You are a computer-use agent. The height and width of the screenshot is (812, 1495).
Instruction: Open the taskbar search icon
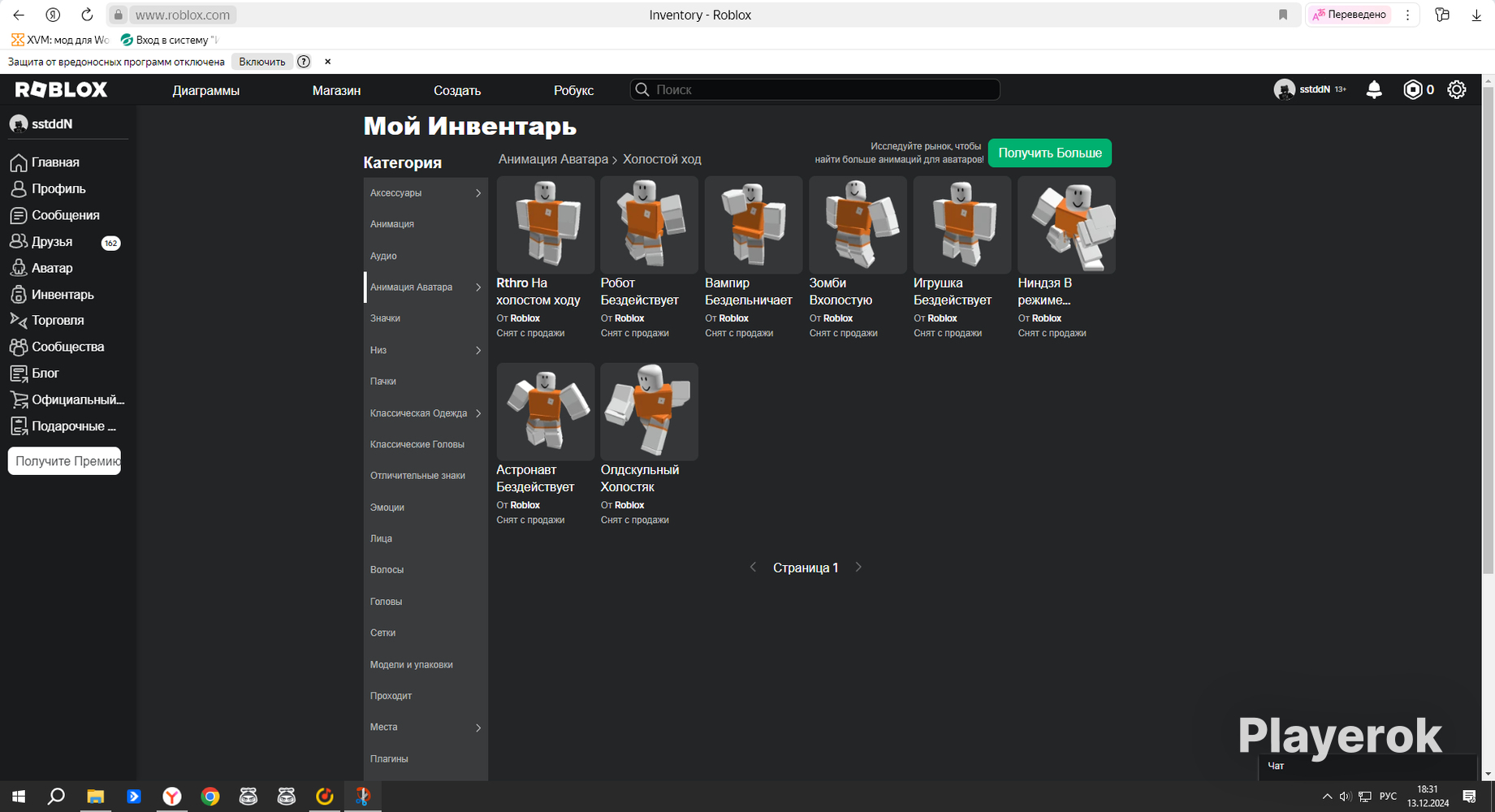[56, 797]
